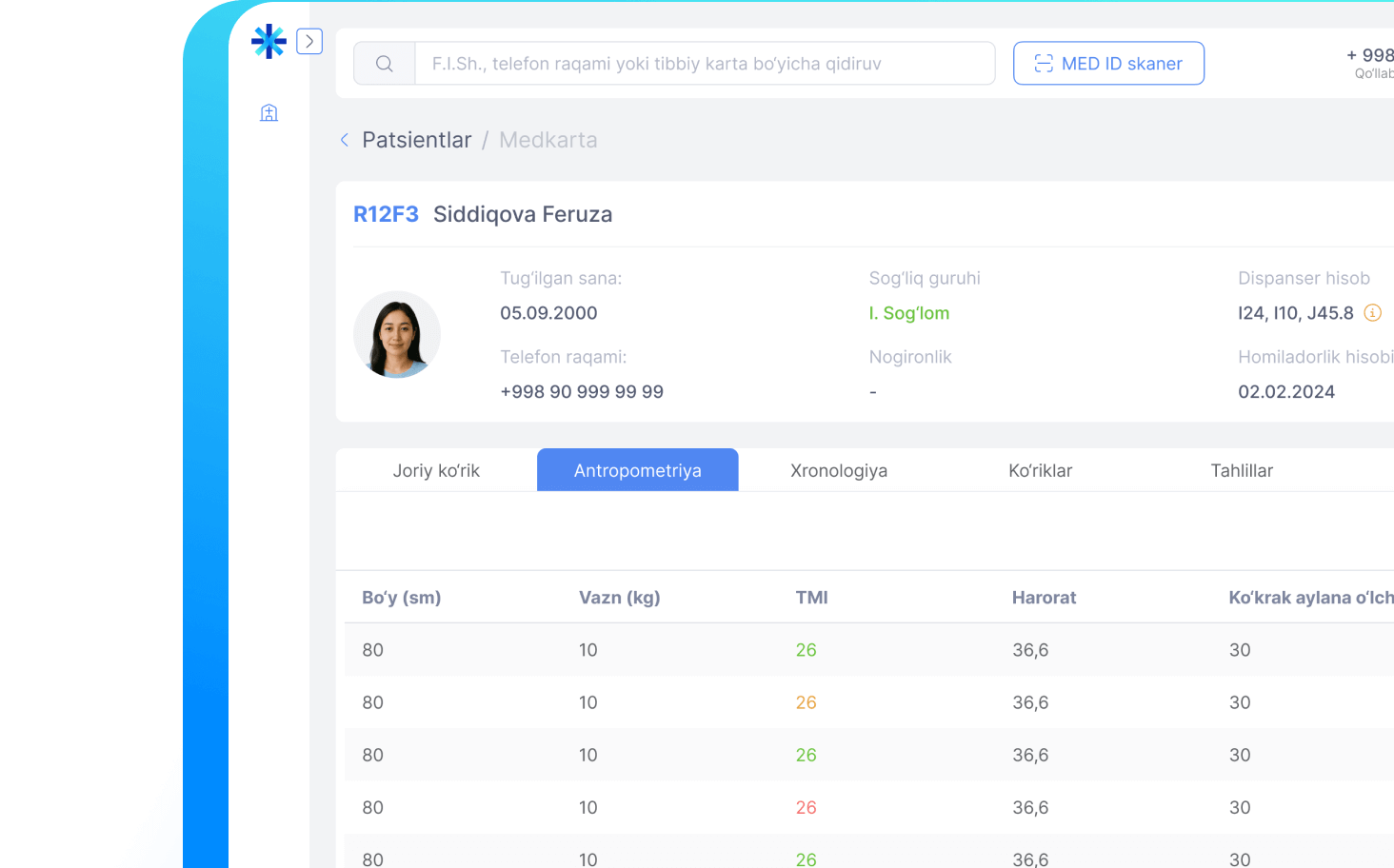The image size is (1394, 868).
Task: Show info for Dispanser hisob codes
Action: click(1372, 313)
